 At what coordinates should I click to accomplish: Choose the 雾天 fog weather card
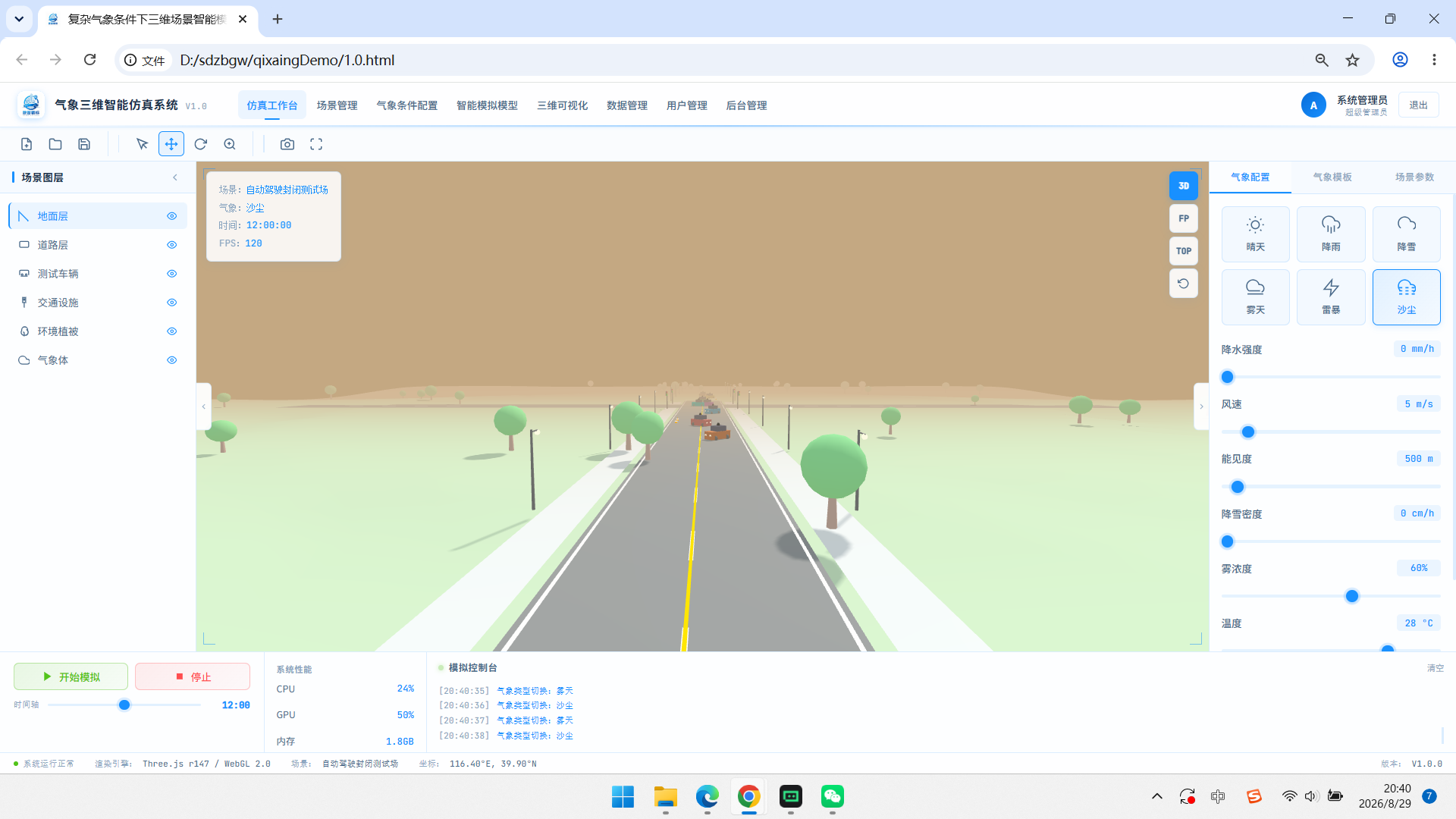click(1255, 297)
